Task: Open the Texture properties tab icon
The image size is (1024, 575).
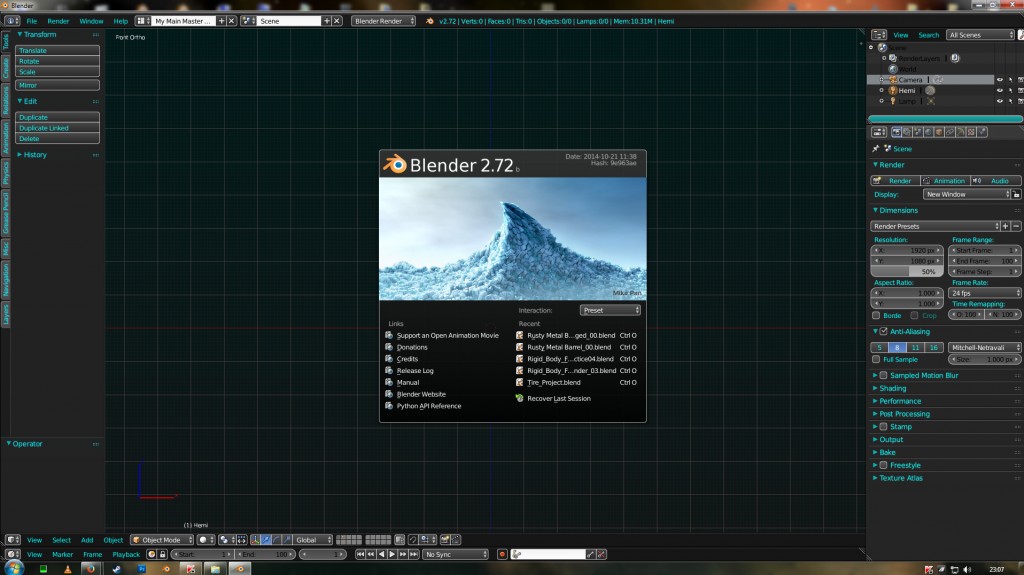Action: coord(971,132)
